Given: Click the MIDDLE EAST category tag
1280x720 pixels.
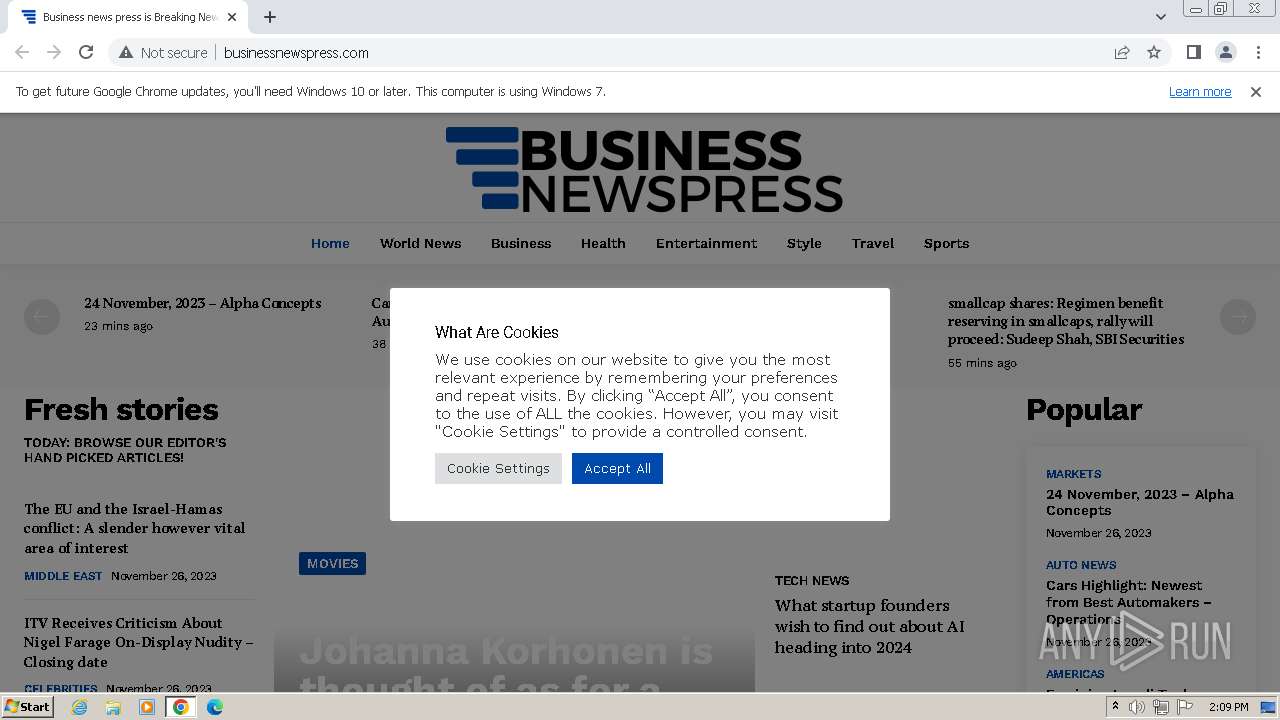Looking at the screenshot, I should coord(63,576).
